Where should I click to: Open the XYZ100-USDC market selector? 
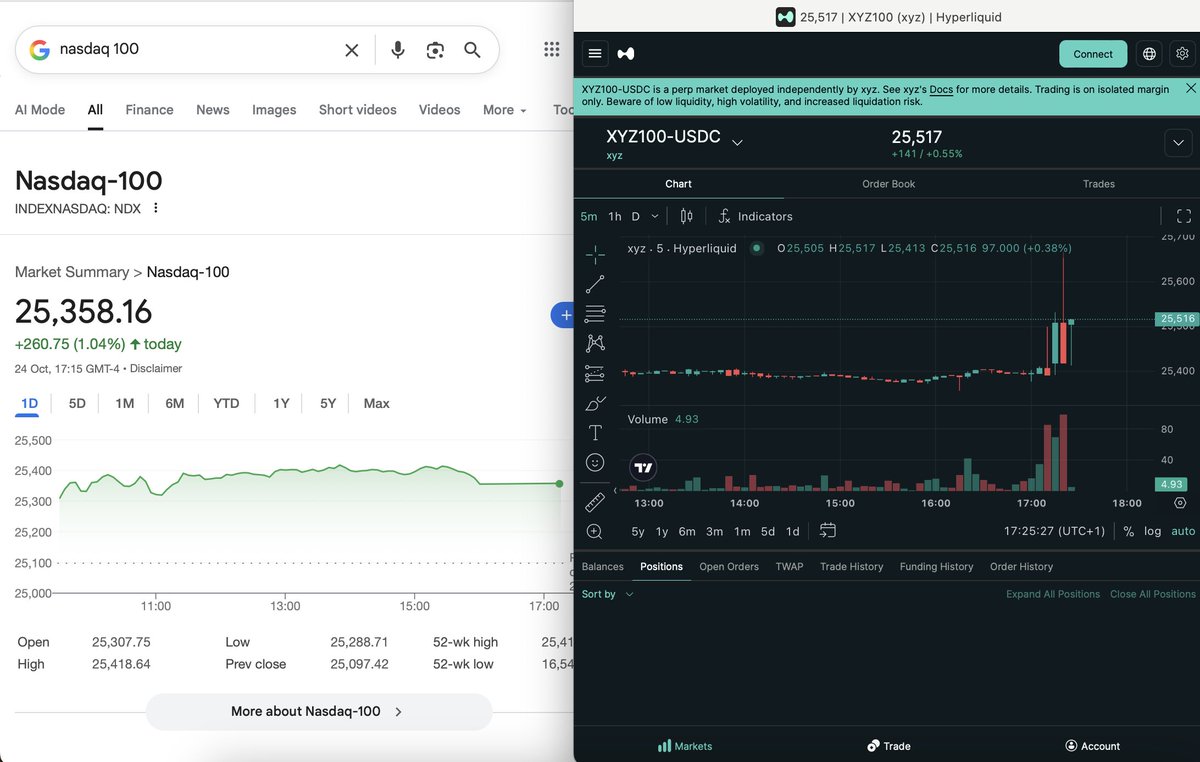(674, 138)
